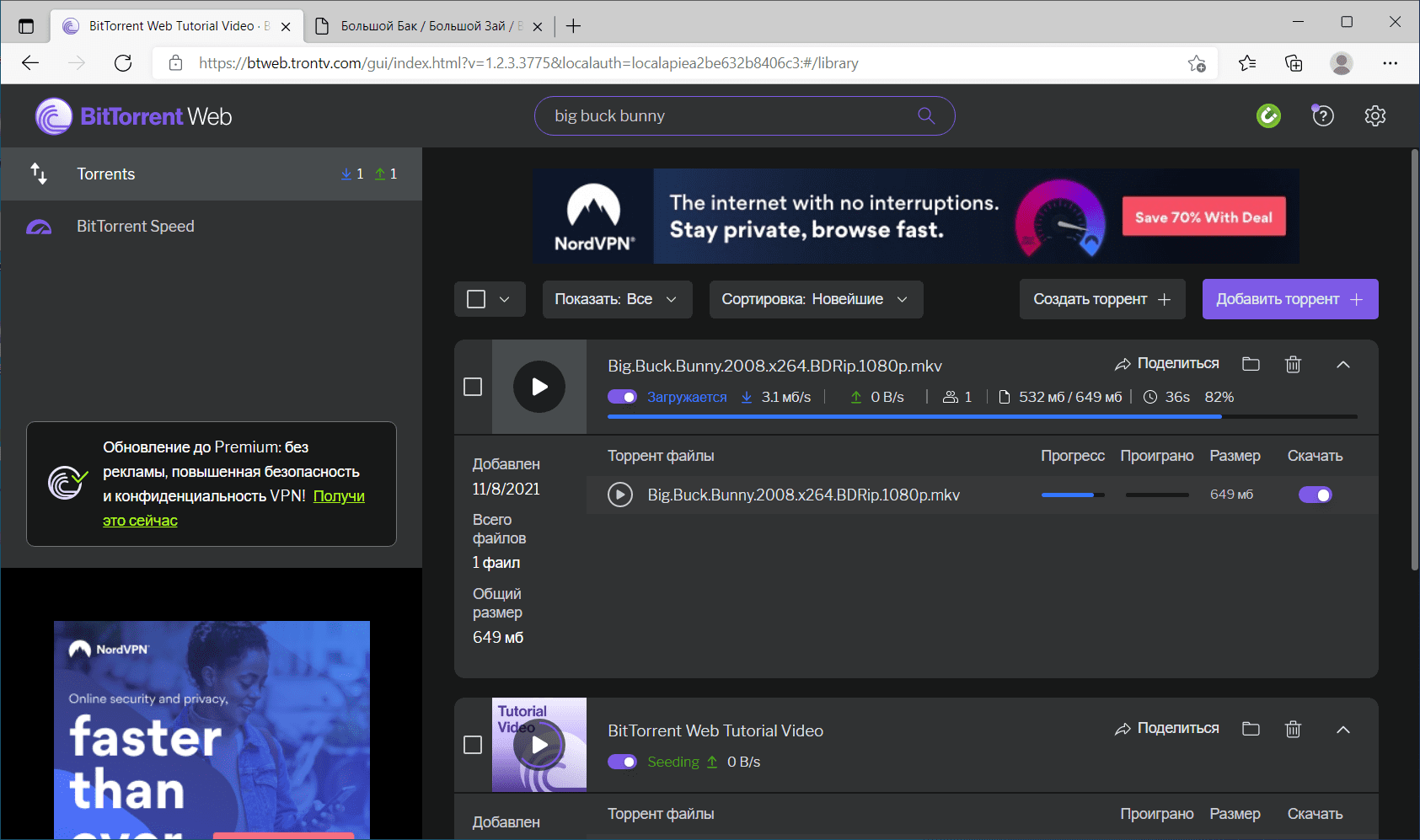Screen dimensions: 1420x840
Task: Open browser collections
Action: (1294, 63)
